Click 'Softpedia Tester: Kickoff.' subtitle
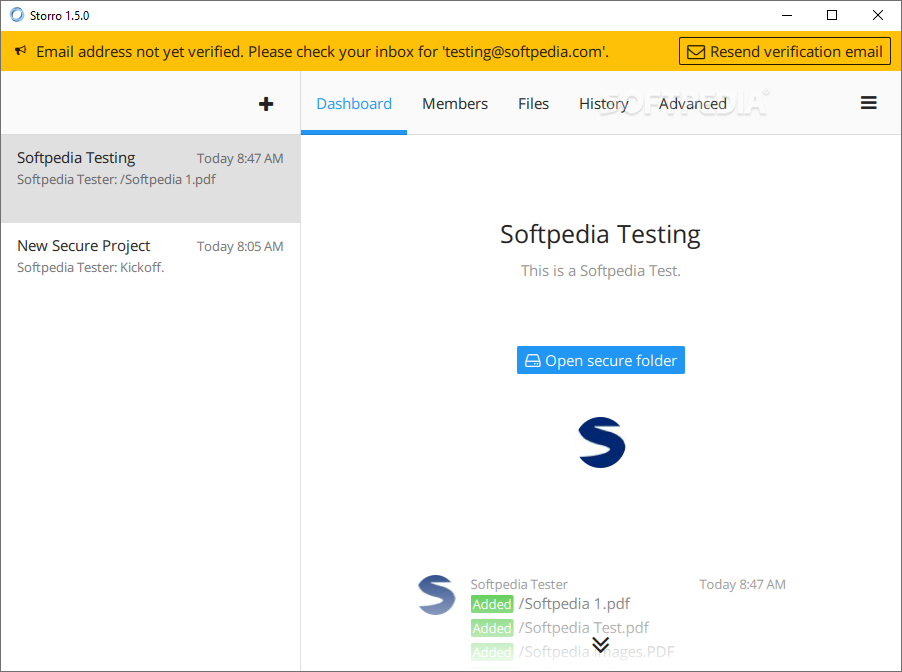902x672 pixels. [x=90, y=268]
